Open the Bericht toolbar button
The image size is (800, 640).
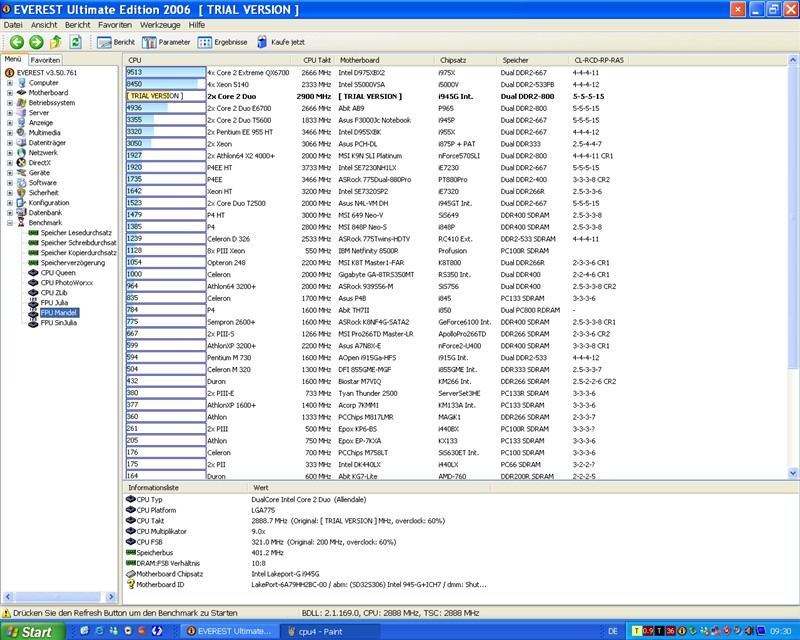point(116,42)
